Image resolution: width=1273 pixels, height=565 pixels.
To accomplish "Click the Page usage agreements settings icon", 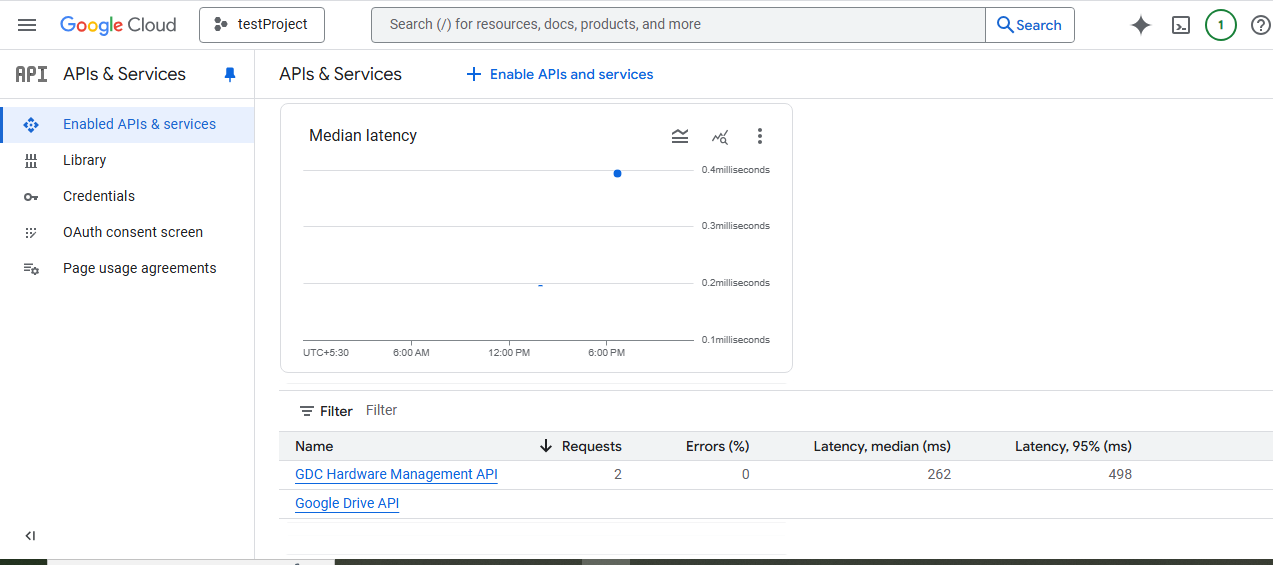I will [31, 269].
